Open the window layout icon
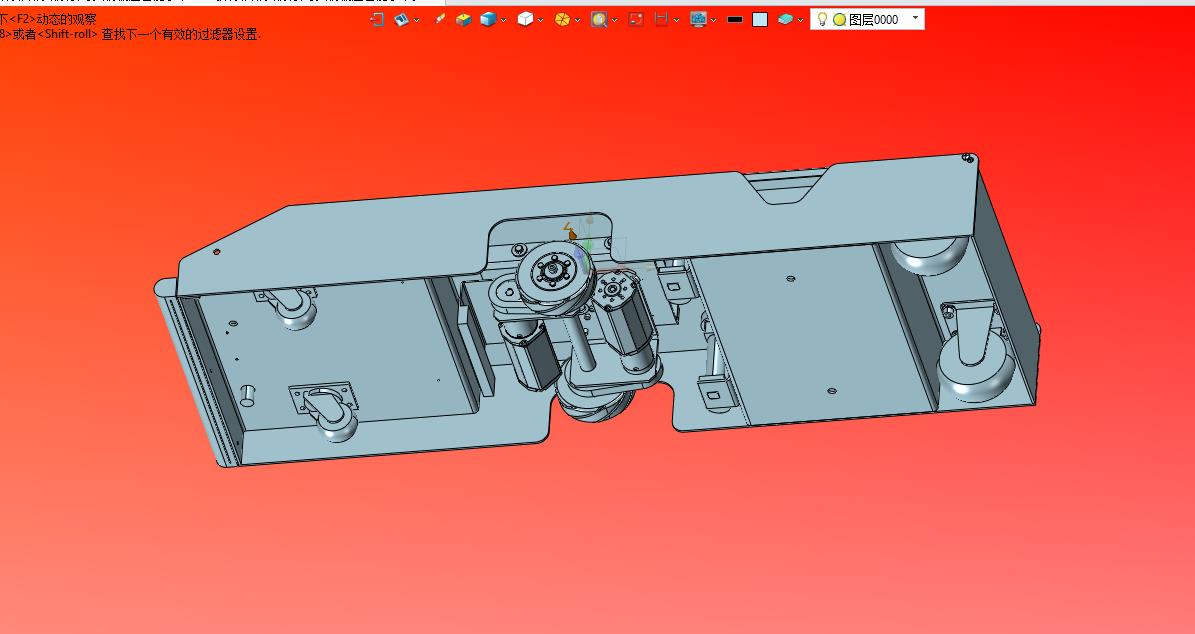The image size is (1195, 634). click(402, 20)
